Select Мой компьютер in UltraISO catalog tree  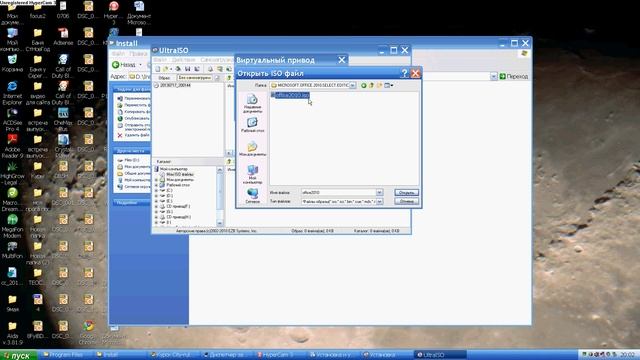[x=173, y=169]
